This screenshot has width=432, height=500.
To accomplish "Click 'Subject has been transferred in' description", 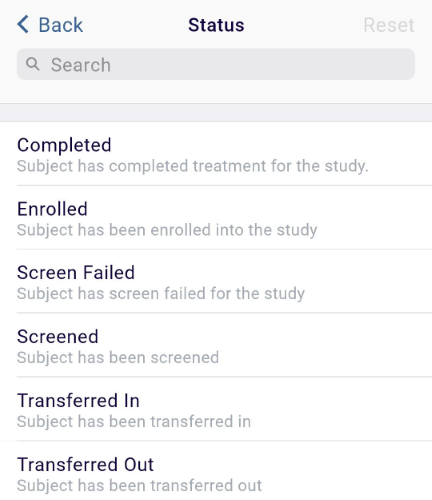I will click(134, 421).
